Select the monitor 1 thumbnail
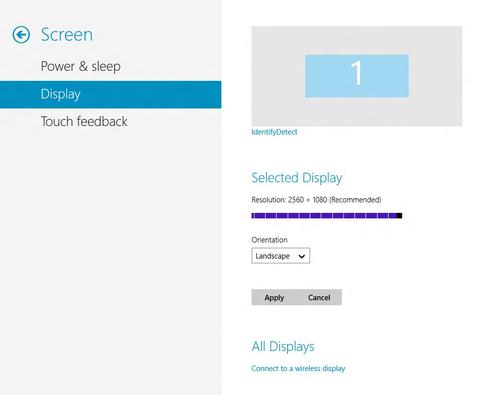This screenshot has height=395, width=480. (357, 76)
